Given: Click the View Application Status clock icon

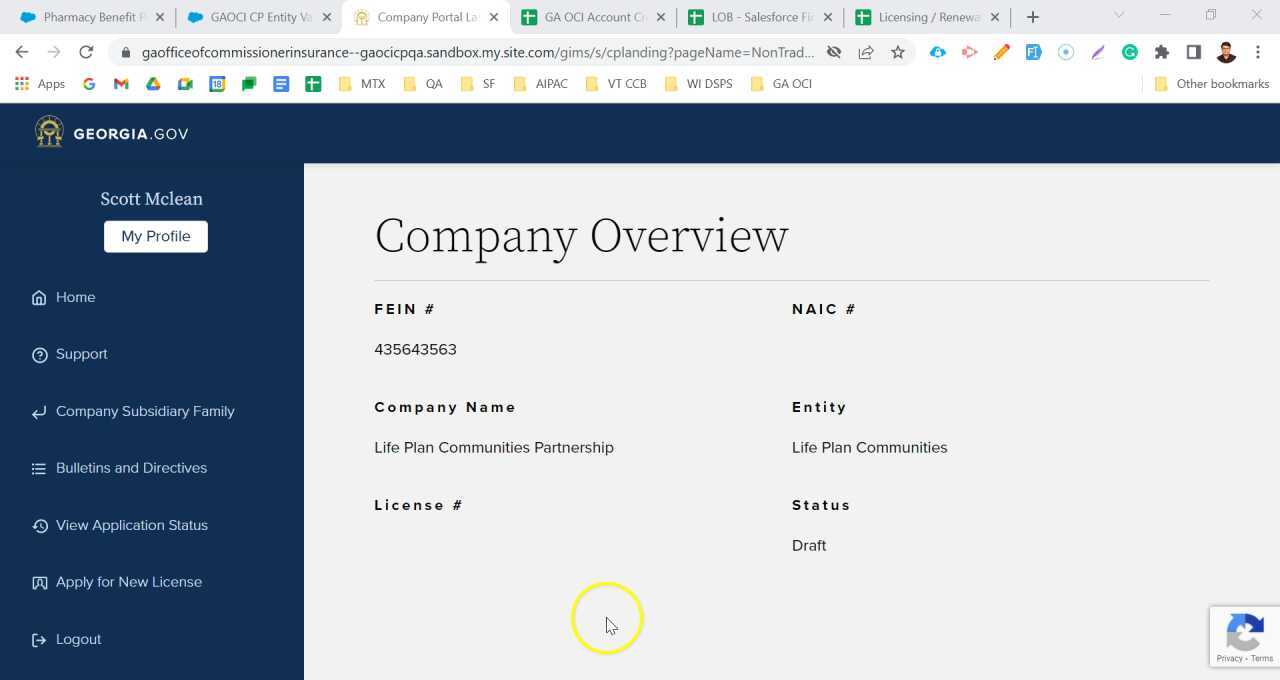Looking at the screenshot, I should pos(38,525).
